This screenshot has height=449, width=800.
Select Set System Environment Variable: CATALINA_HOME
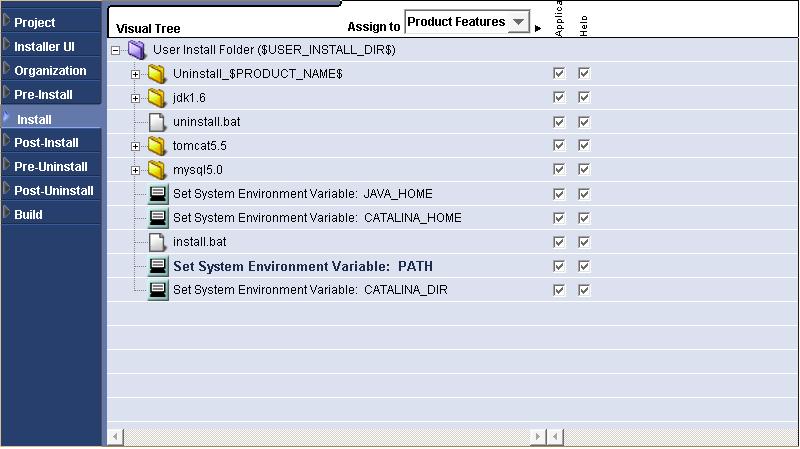tap(317, 218)
